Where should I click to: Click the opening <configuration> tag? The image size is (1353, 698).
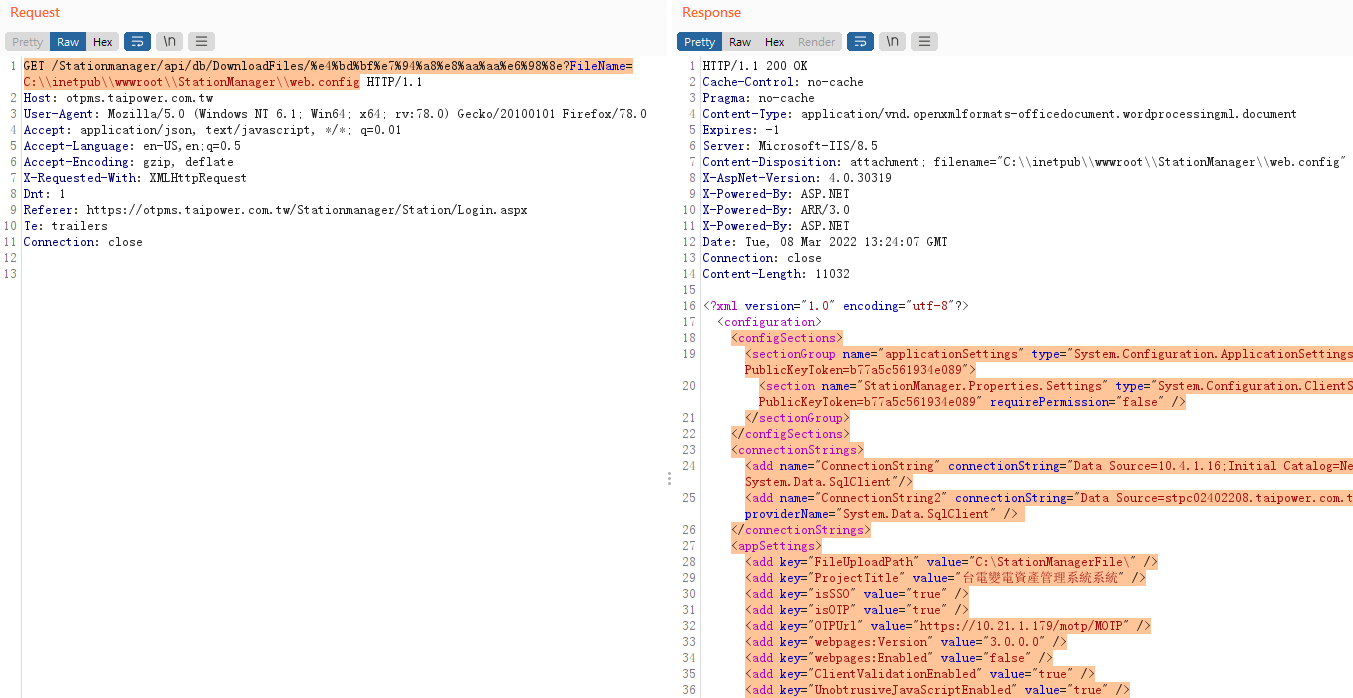coord(769,322)
